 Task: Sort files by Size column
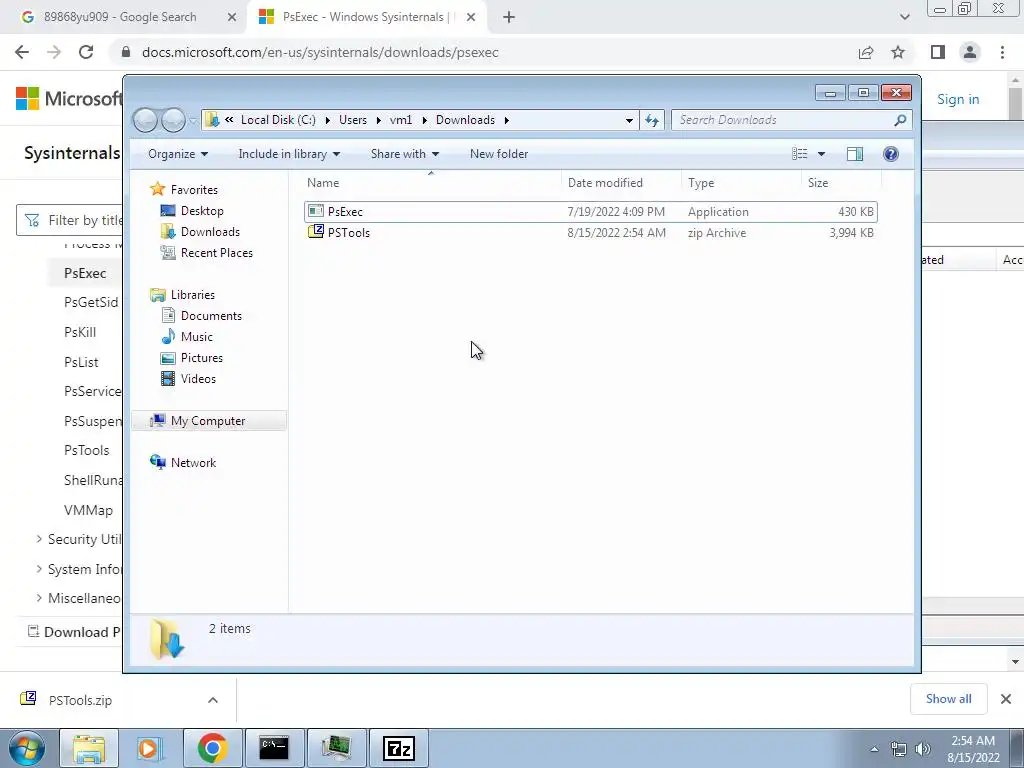click(842, 183)
